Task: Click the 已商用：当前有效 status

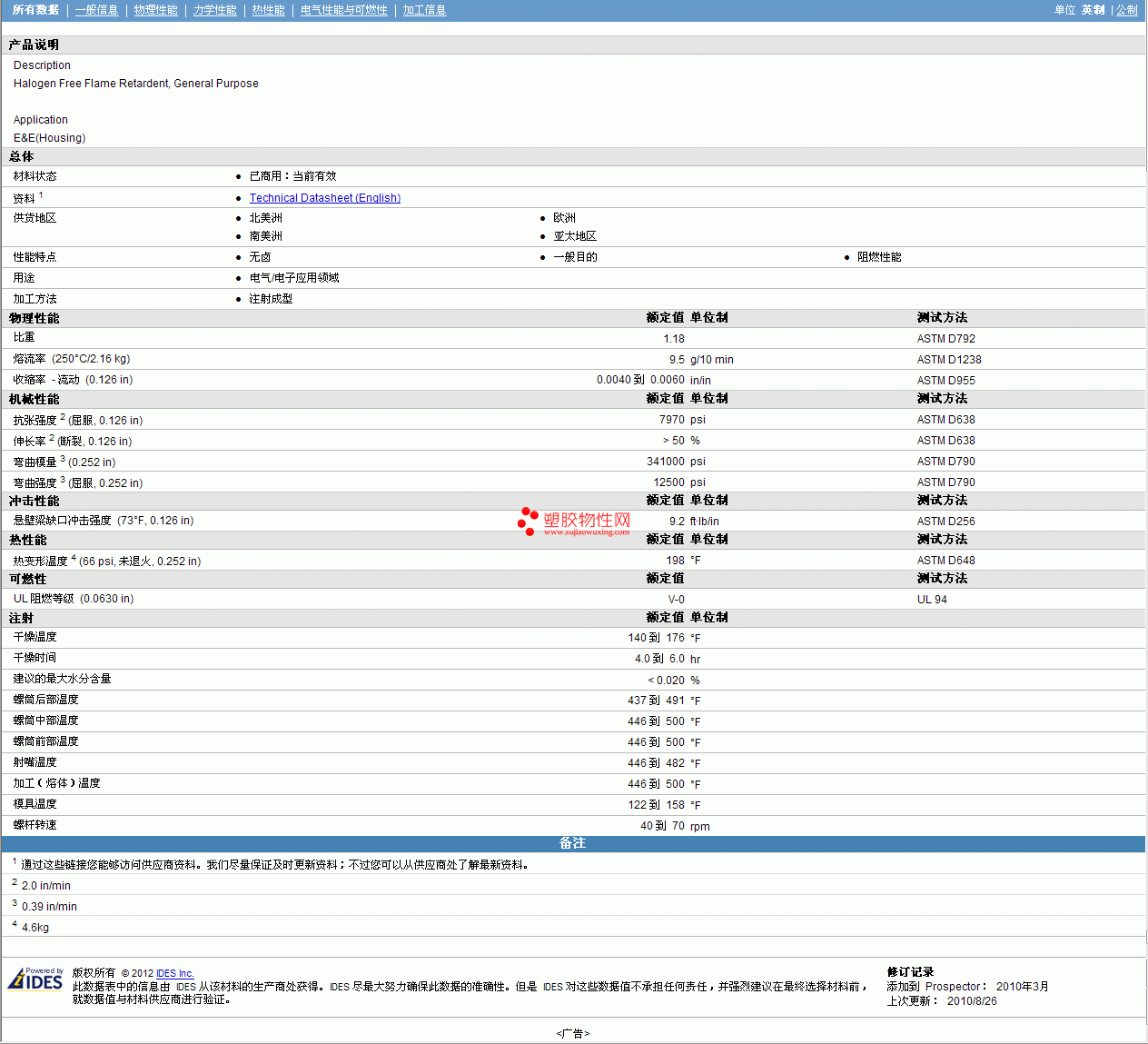Action: [292, 176]
